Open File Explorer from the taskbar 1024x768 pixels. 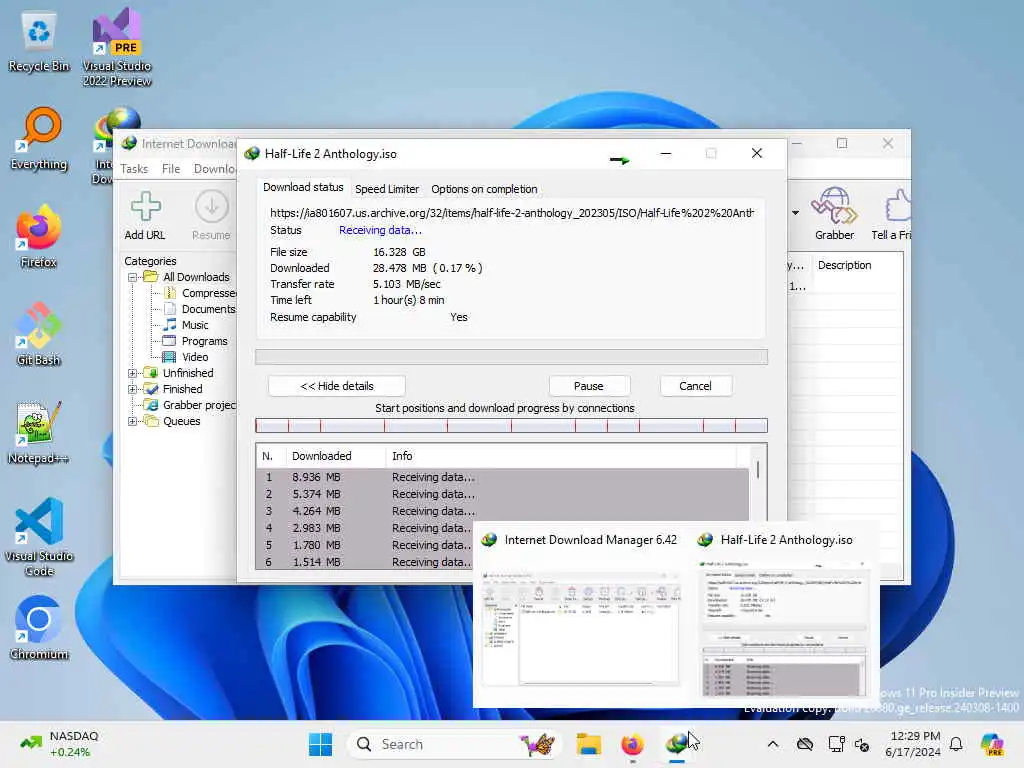(x=588, y=744)
